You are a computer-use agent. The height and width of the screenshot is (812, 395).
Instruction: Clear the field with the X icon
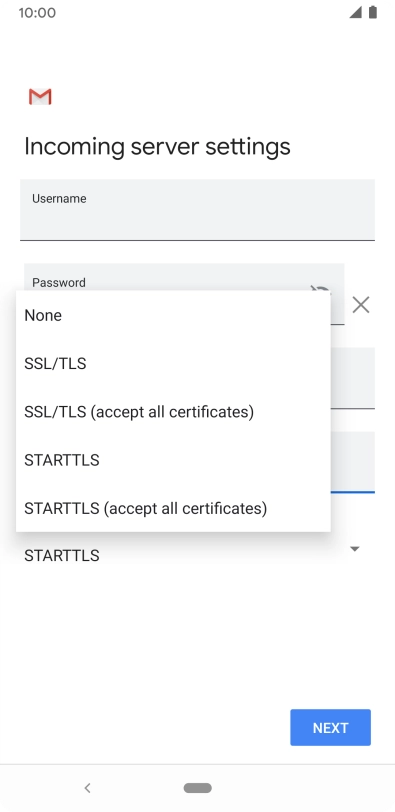tap(361, 305)
